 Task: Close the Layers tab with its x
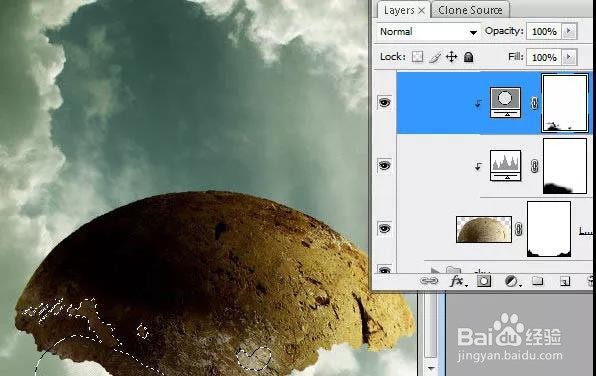click(x=422, y=11)
